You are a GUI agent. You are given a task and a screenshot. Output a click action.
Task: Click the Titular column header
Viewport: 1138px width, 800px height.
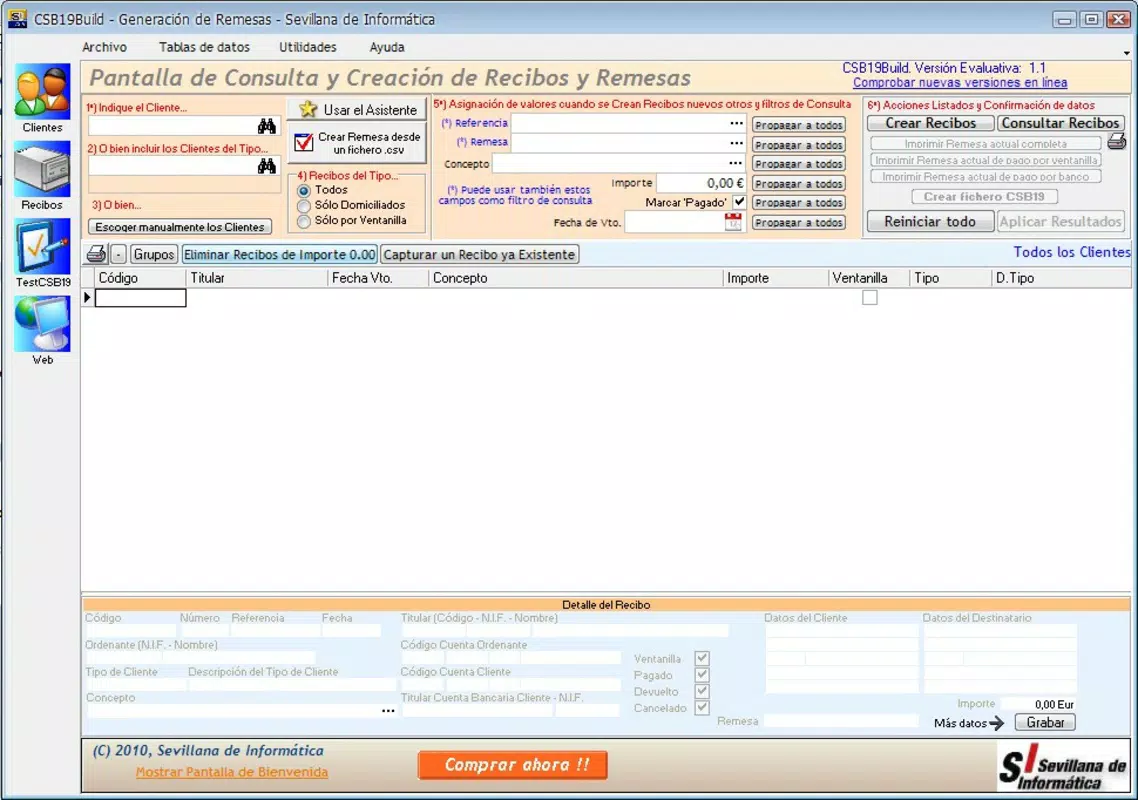(257, 278)
